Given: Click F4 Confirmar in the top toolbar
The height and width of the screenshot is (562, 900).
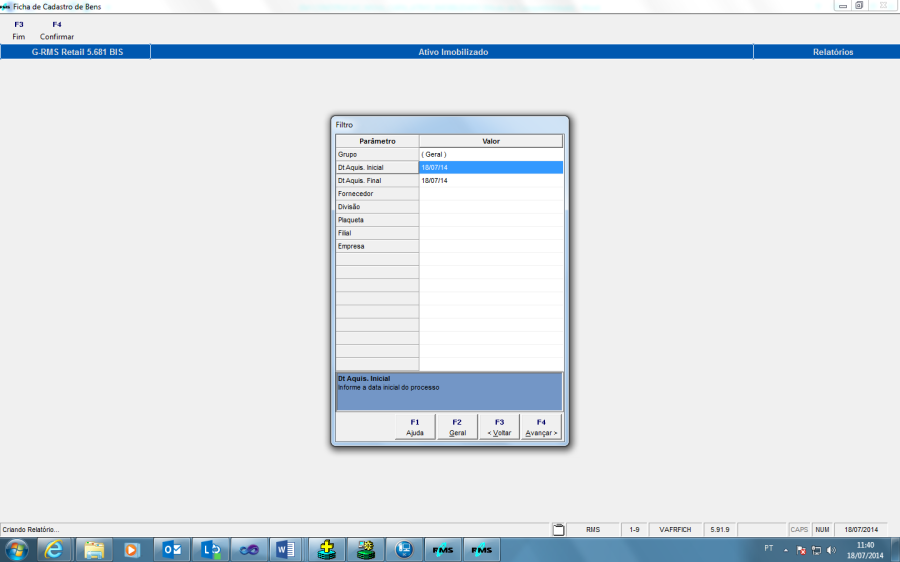Looking at the screenshot, I should [57, 30].
